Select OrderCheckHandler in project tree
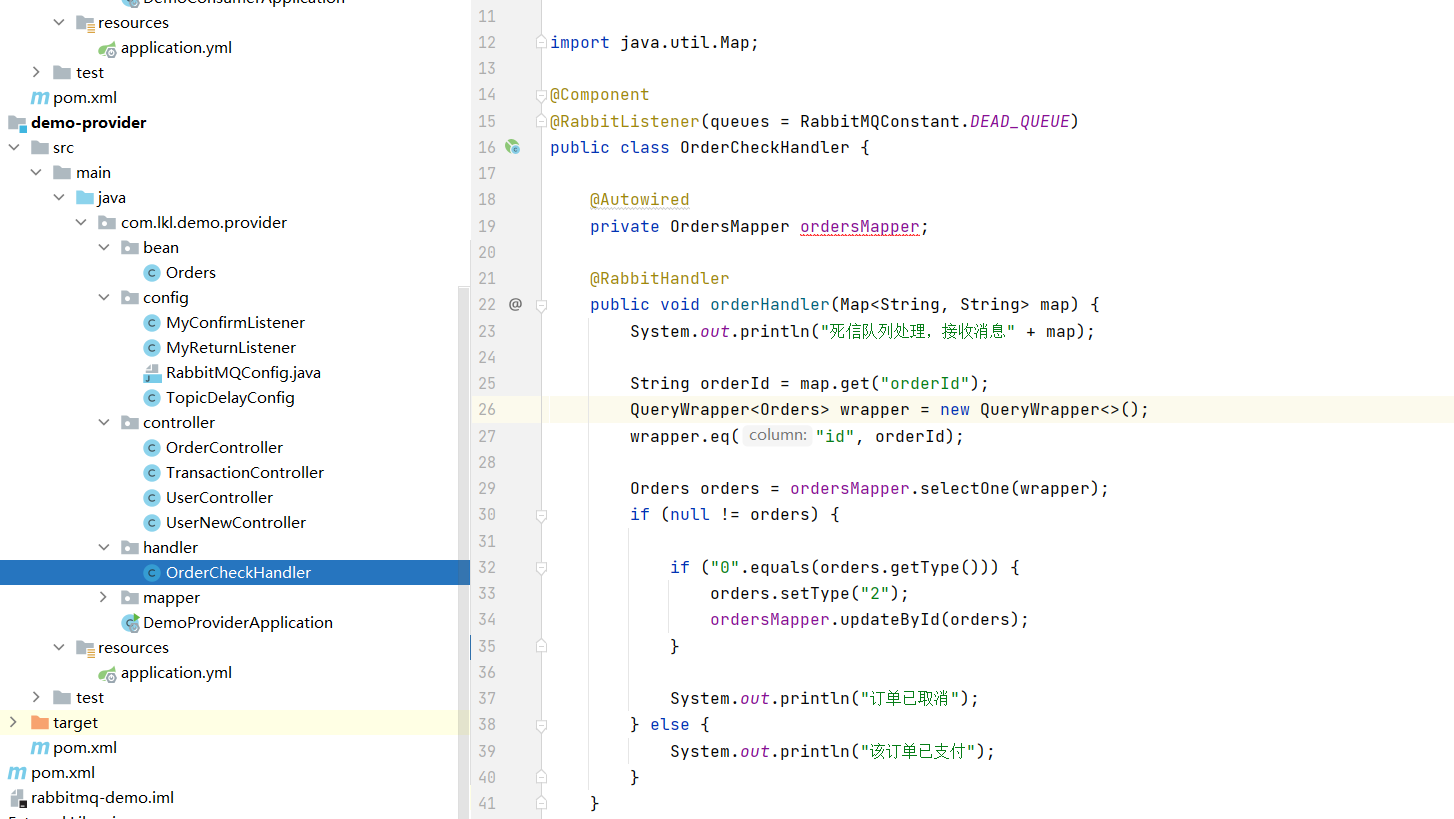 point(235,573)
